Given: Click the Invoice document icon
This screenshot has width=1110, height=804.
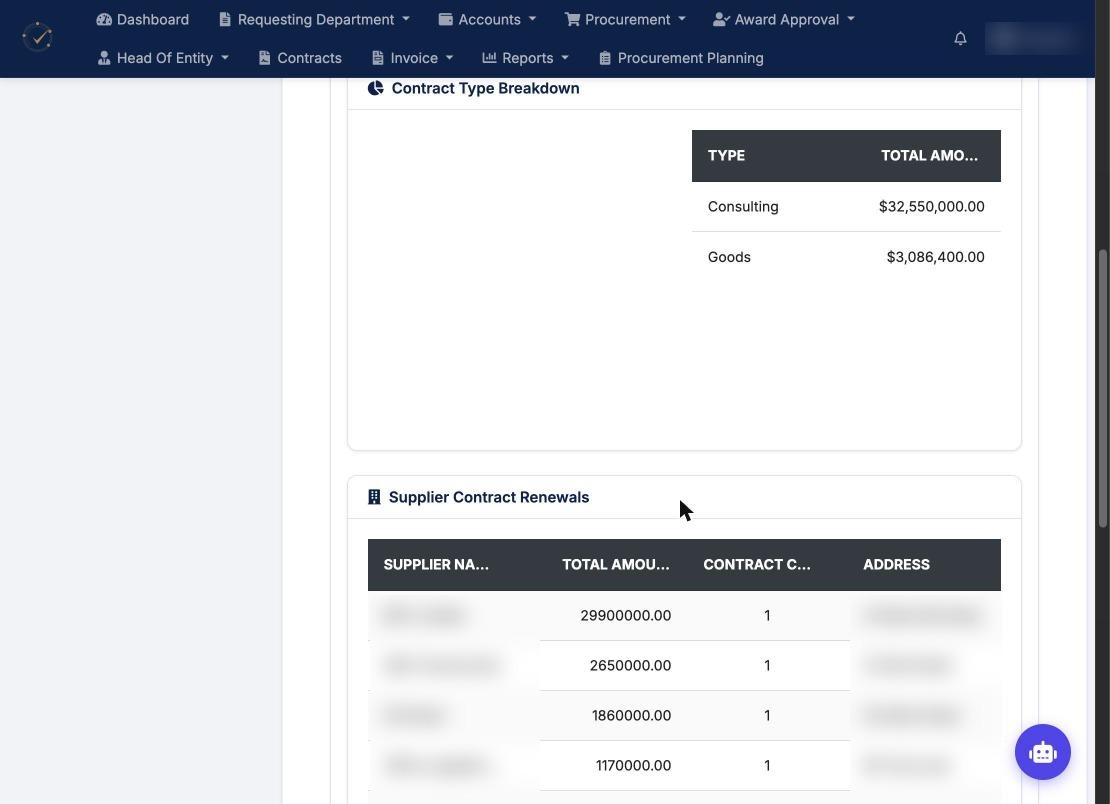Looking at the screenshot, I should pyautogui.click(x=378, y=58).
